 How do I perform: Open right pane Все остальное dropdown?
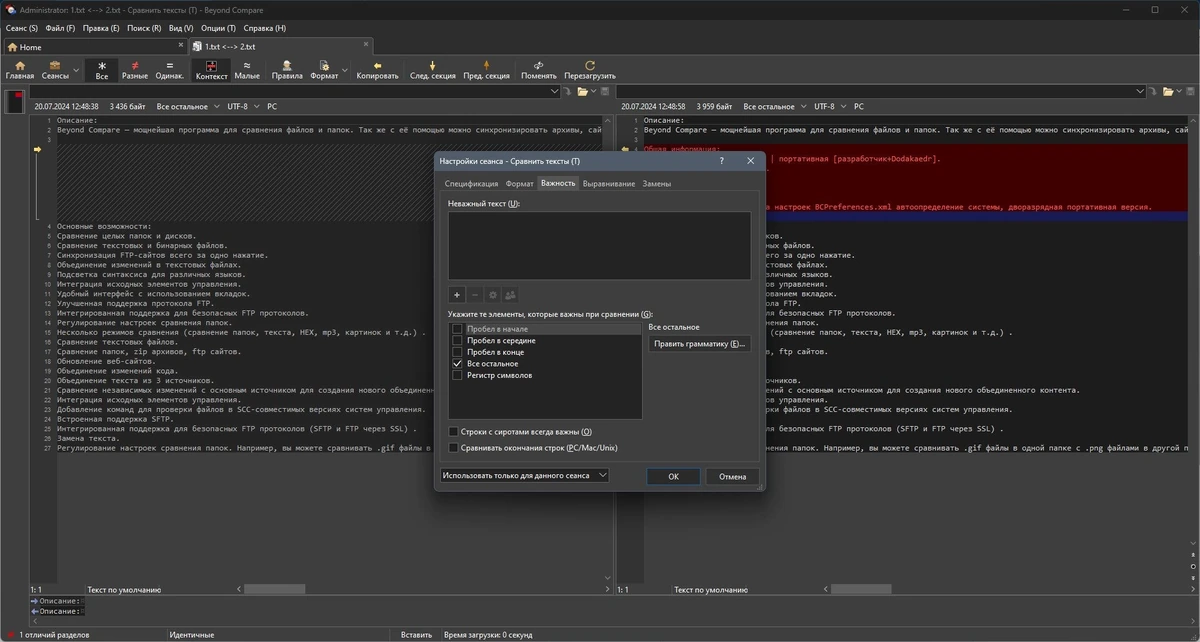tap(774, 106)
